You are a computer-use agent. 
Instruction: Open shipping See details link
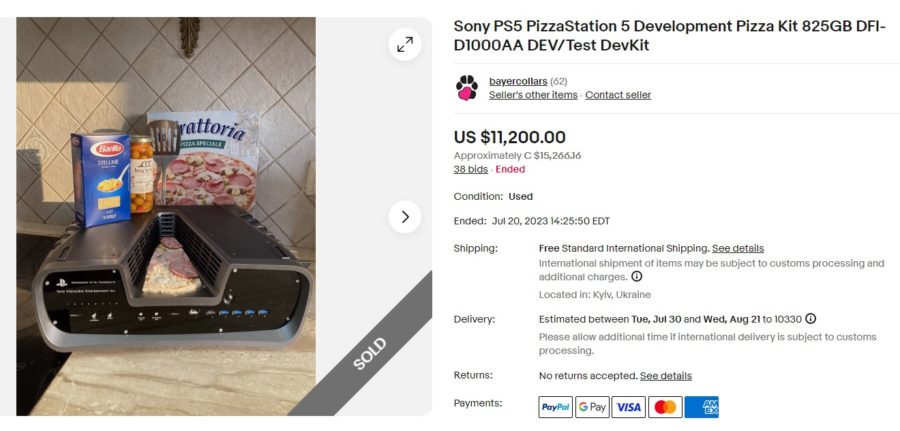(x=738, y=248)
